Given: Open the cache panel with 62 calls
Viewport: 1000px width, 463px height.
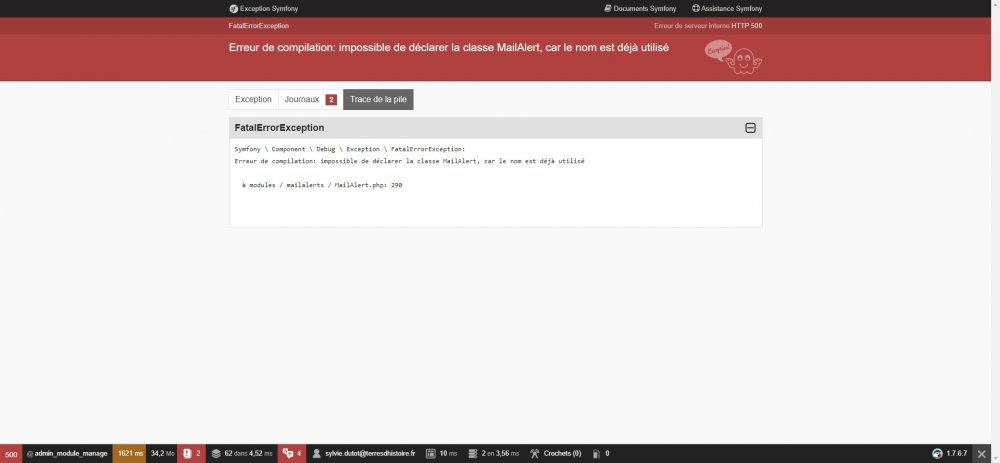Looking at the screenshot, I should point(242,453).
